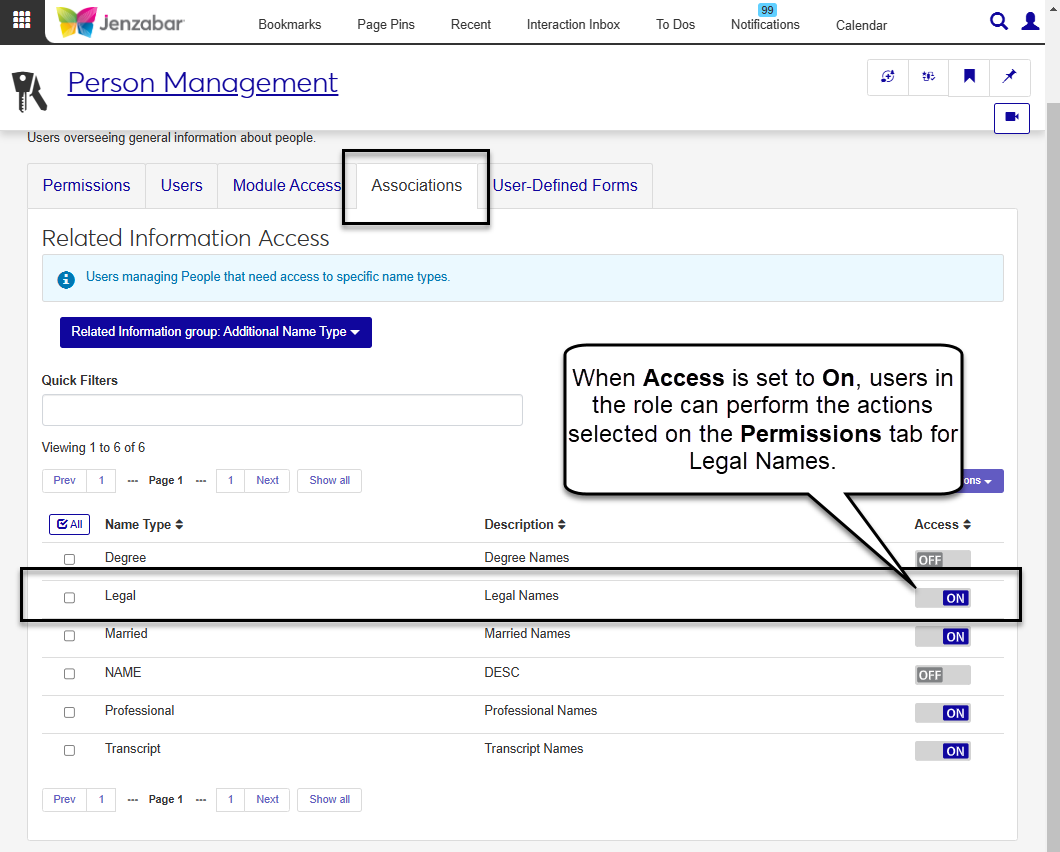The width and height of the screenshot is (1060, 852).
Task: Switch to the Permissions tab
Action: (x=86, y=186)
